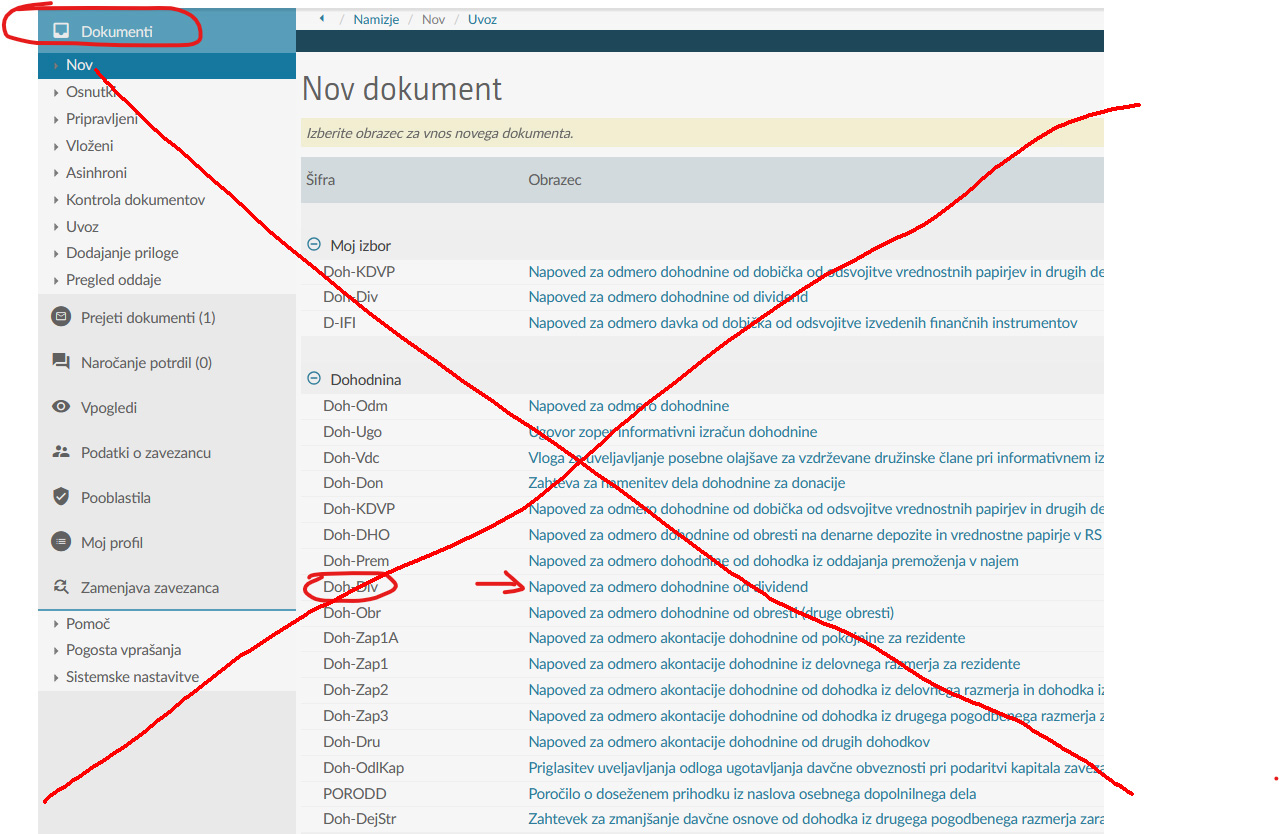Click the Zamenjava zavezanca swap icon

point(61,587)
